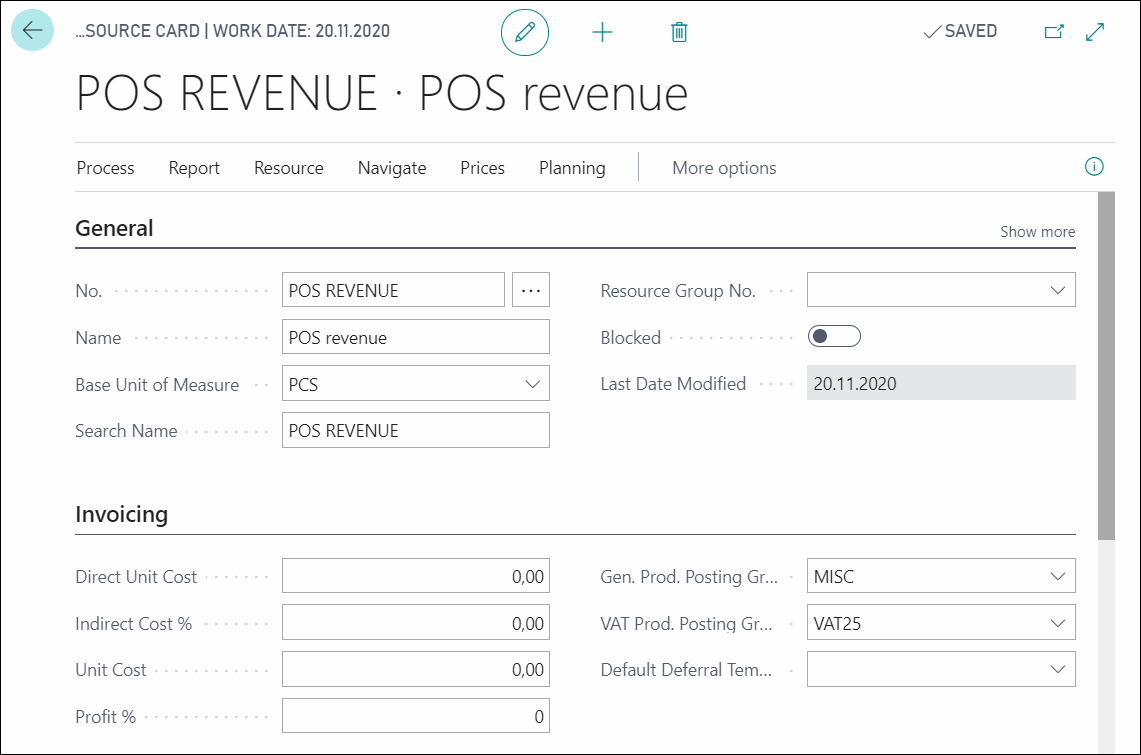Toggle the Blocked switch
Viewport: 1141px width, 755px height.
[x=834, y=336]
